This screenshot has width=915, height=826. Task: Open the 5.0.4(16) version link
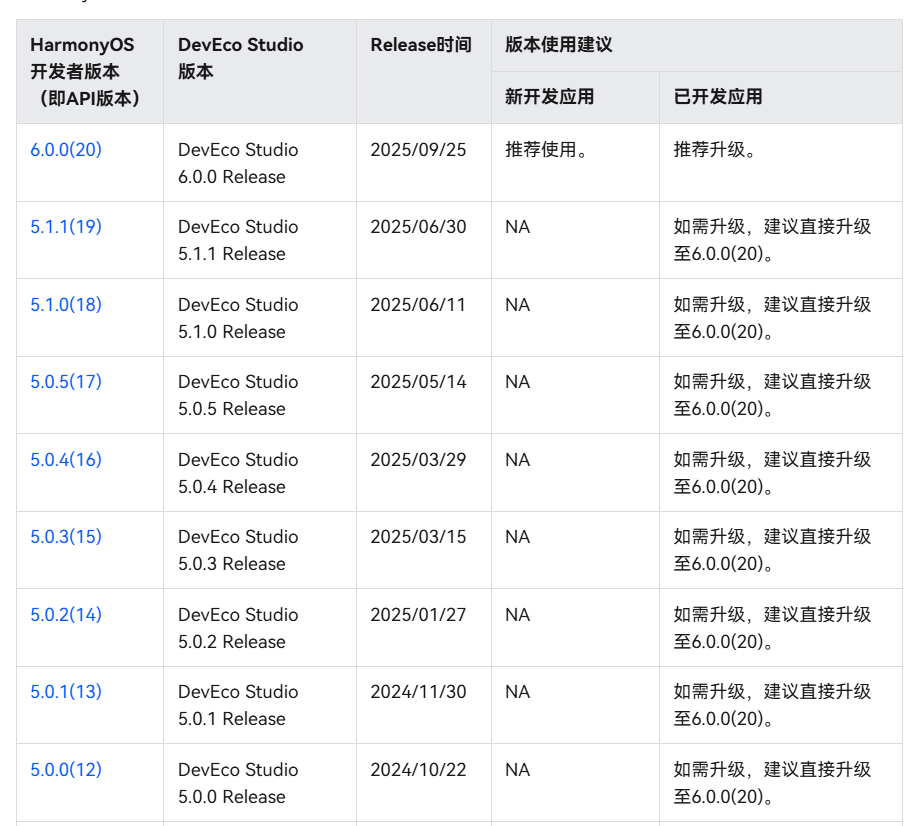66,459
